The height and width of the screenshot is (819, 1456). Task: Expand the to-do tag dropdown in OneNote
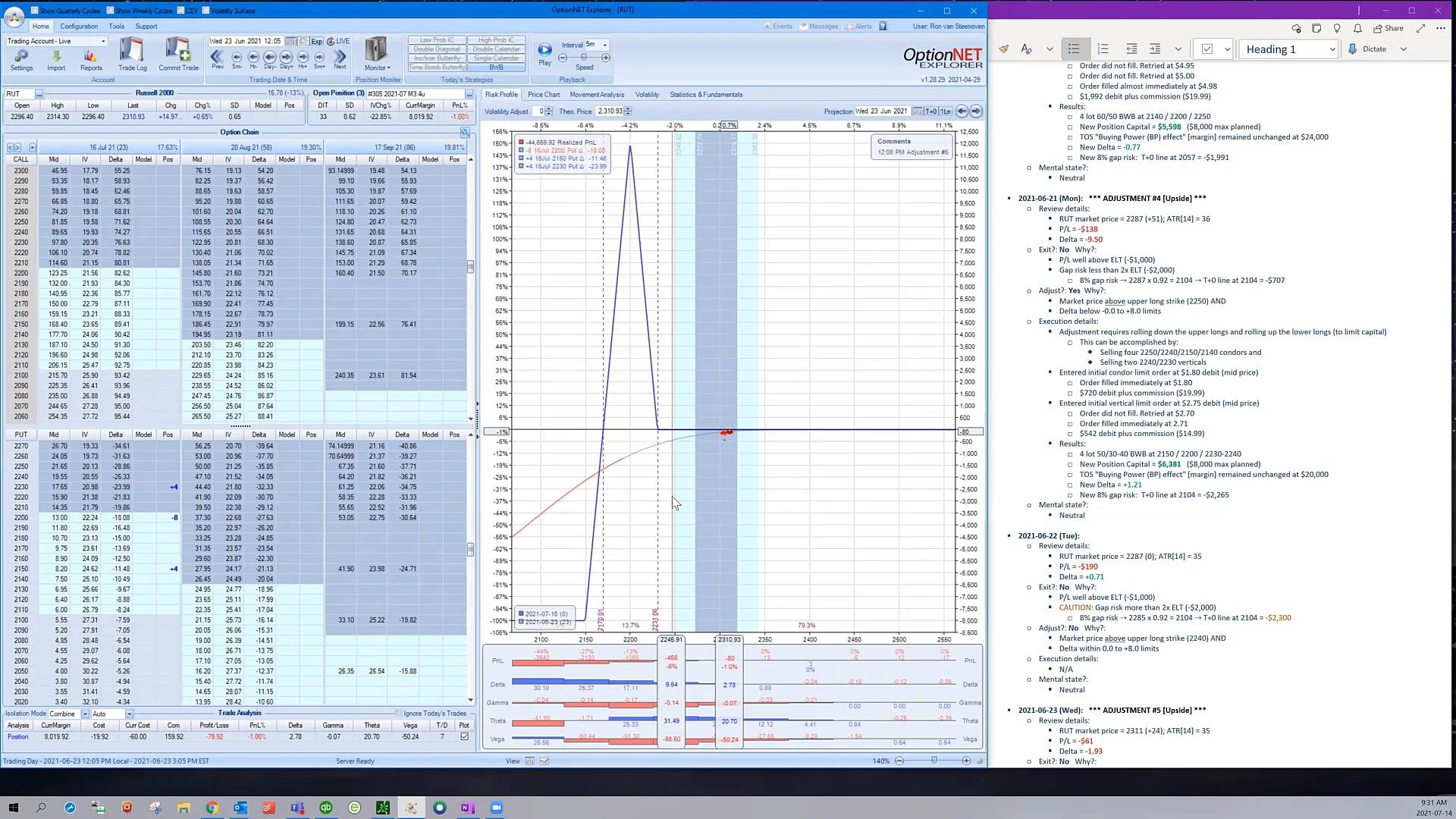coord(1227,49)
